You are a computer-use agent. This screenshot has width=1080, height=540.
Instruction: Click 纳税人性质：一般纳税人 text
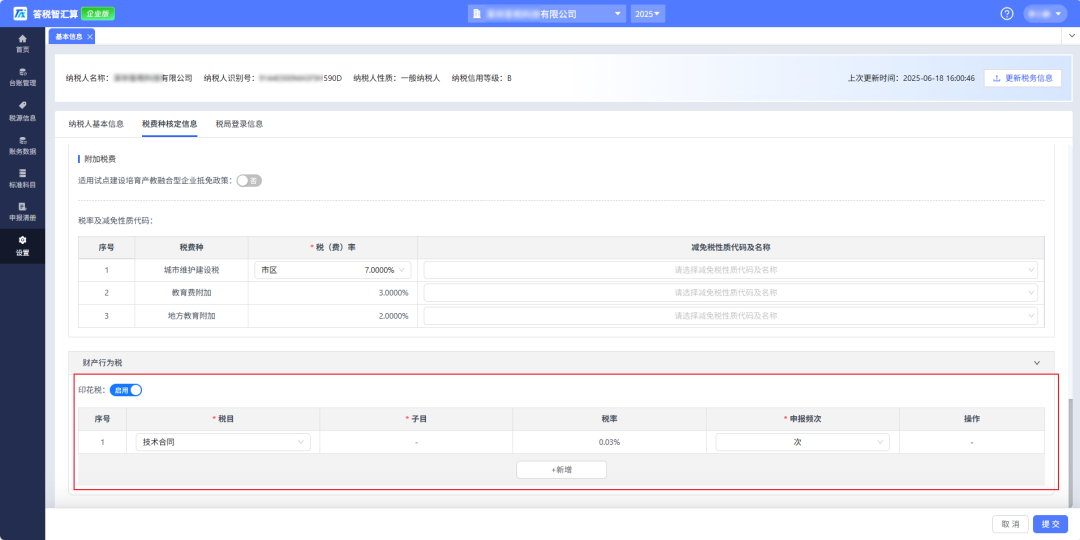coord(397,79)
